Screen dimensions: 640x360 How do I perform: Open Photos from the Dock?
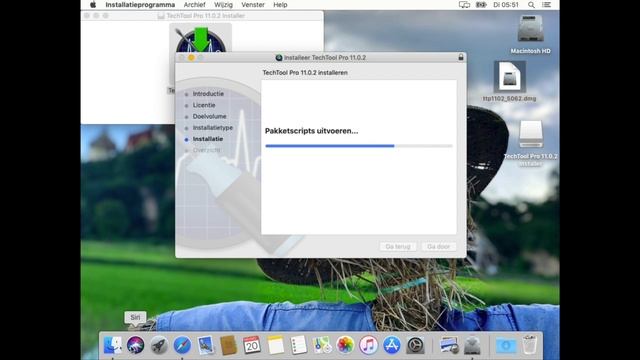pos(345,345)
